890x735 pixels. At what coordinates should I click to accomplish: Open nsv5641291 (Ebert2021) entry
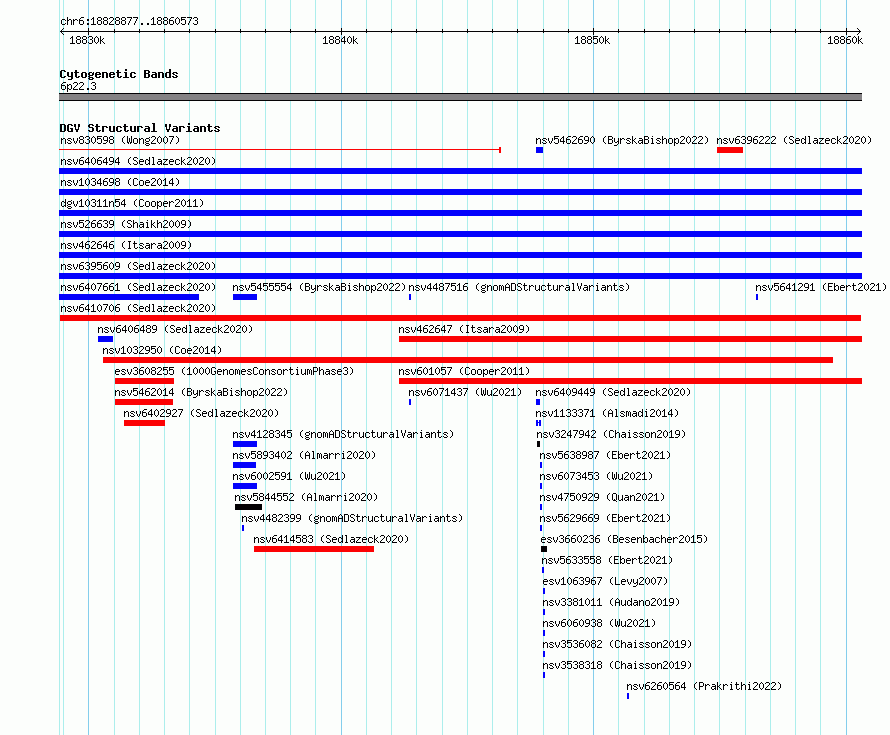coord(820,287)
